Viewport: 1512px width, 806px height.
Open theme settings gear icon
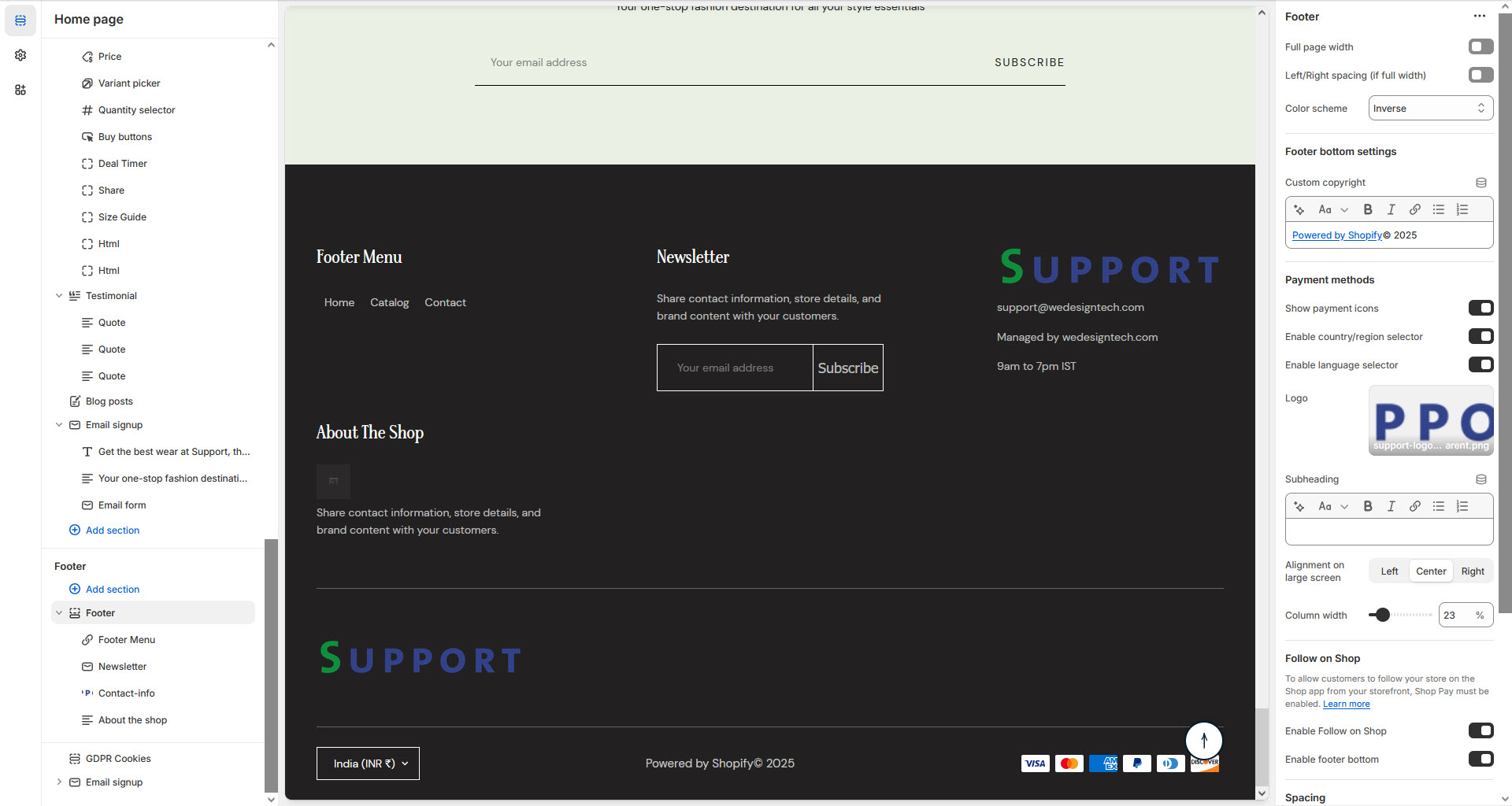click(20, 55)
